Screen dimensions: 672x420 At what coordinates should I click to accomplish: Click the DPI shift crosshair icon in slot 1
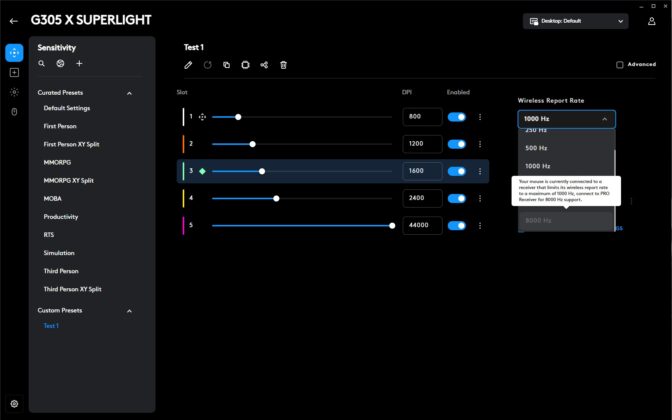pos(202,117)
